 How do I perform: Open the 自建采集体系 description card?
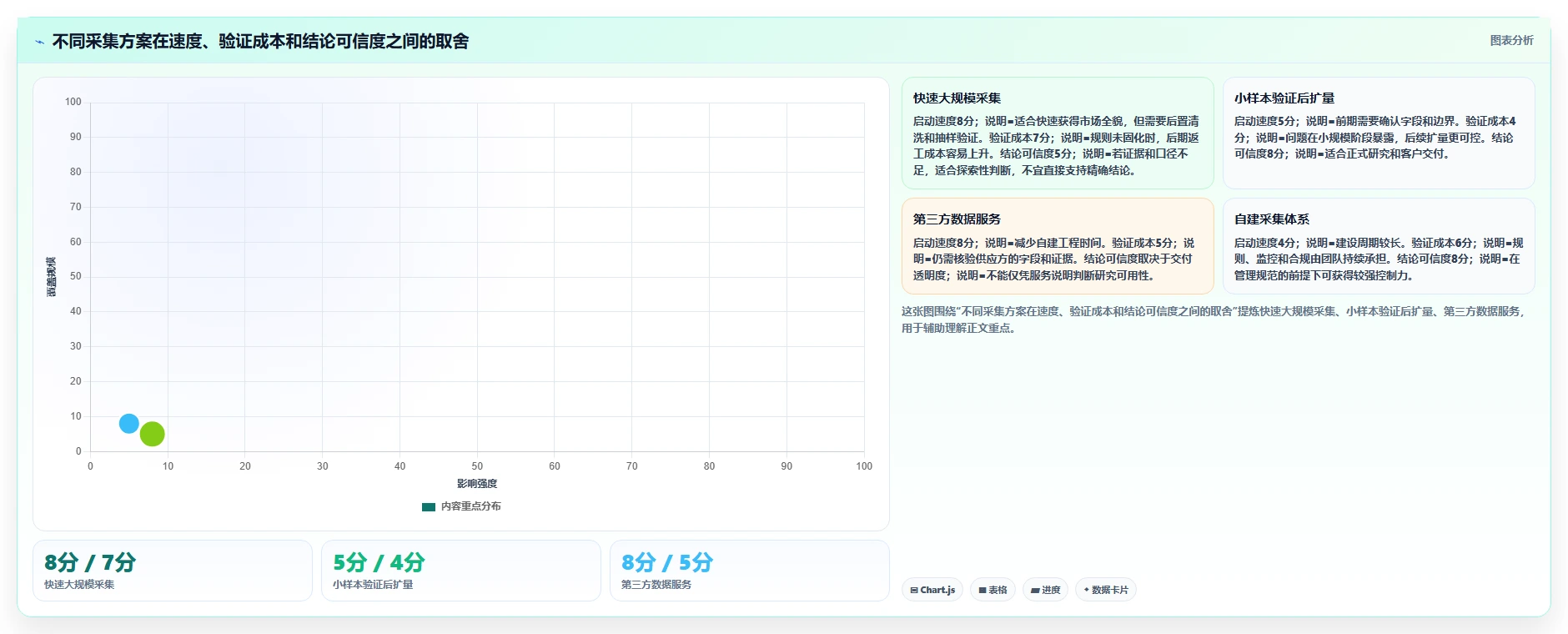pyautogui.click(x=1379, y=246)
